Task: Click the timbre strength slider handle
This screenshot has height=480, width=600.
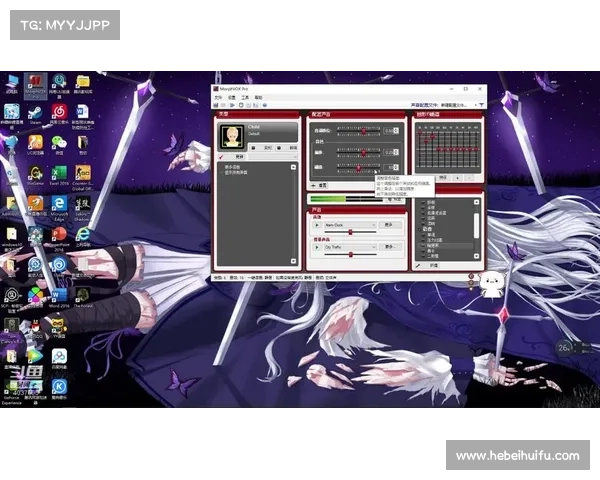Action: pos(358,167)
